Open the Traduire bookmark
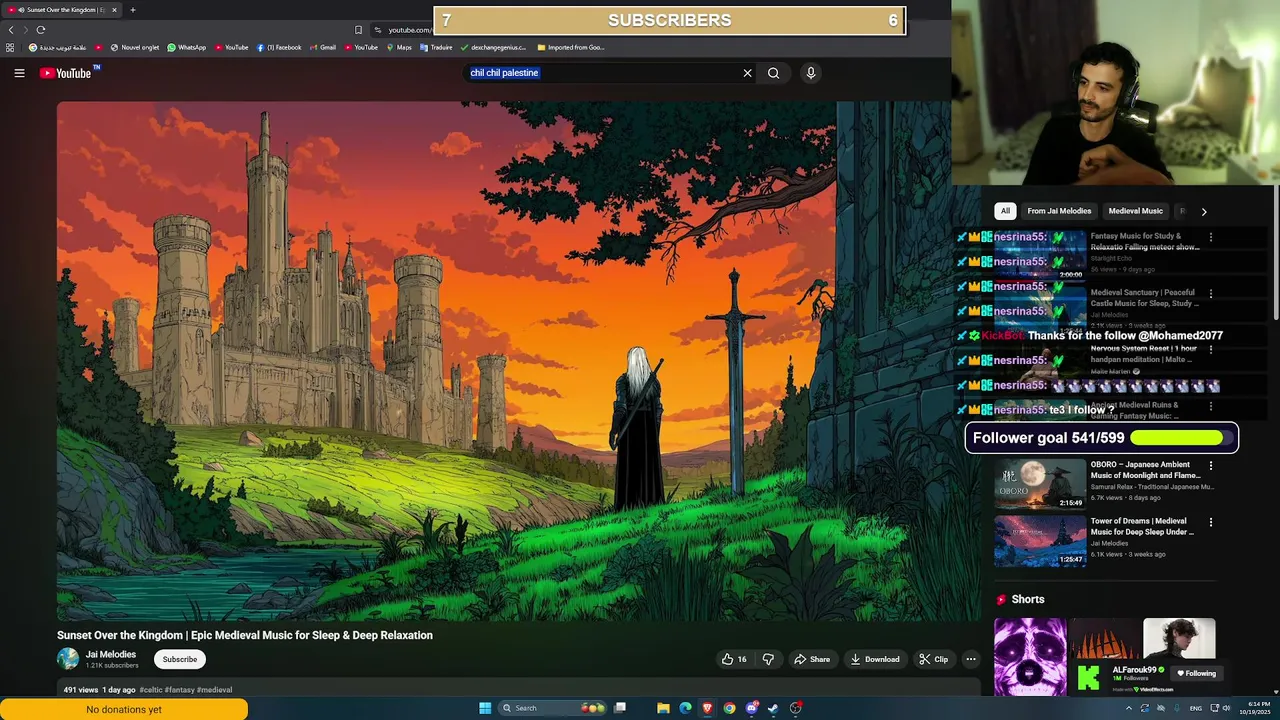 [436, 47]
